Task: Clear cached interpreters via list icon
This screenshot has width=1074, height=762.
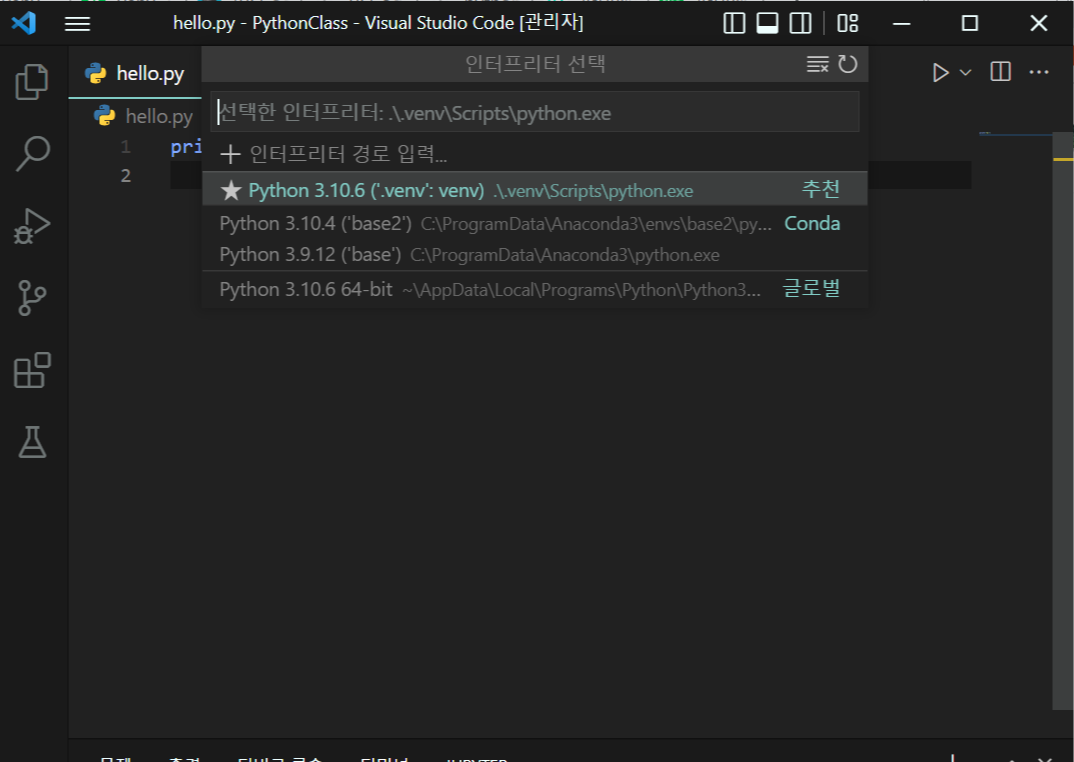Action: [818, 64]
